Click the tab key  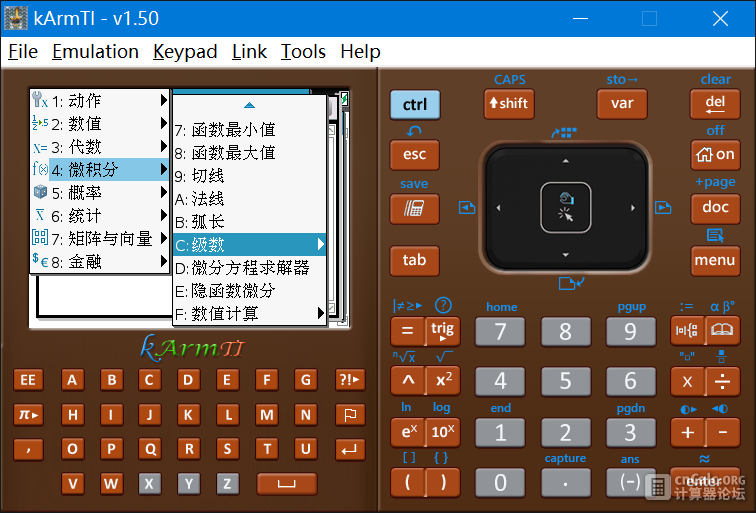point(415,260)
